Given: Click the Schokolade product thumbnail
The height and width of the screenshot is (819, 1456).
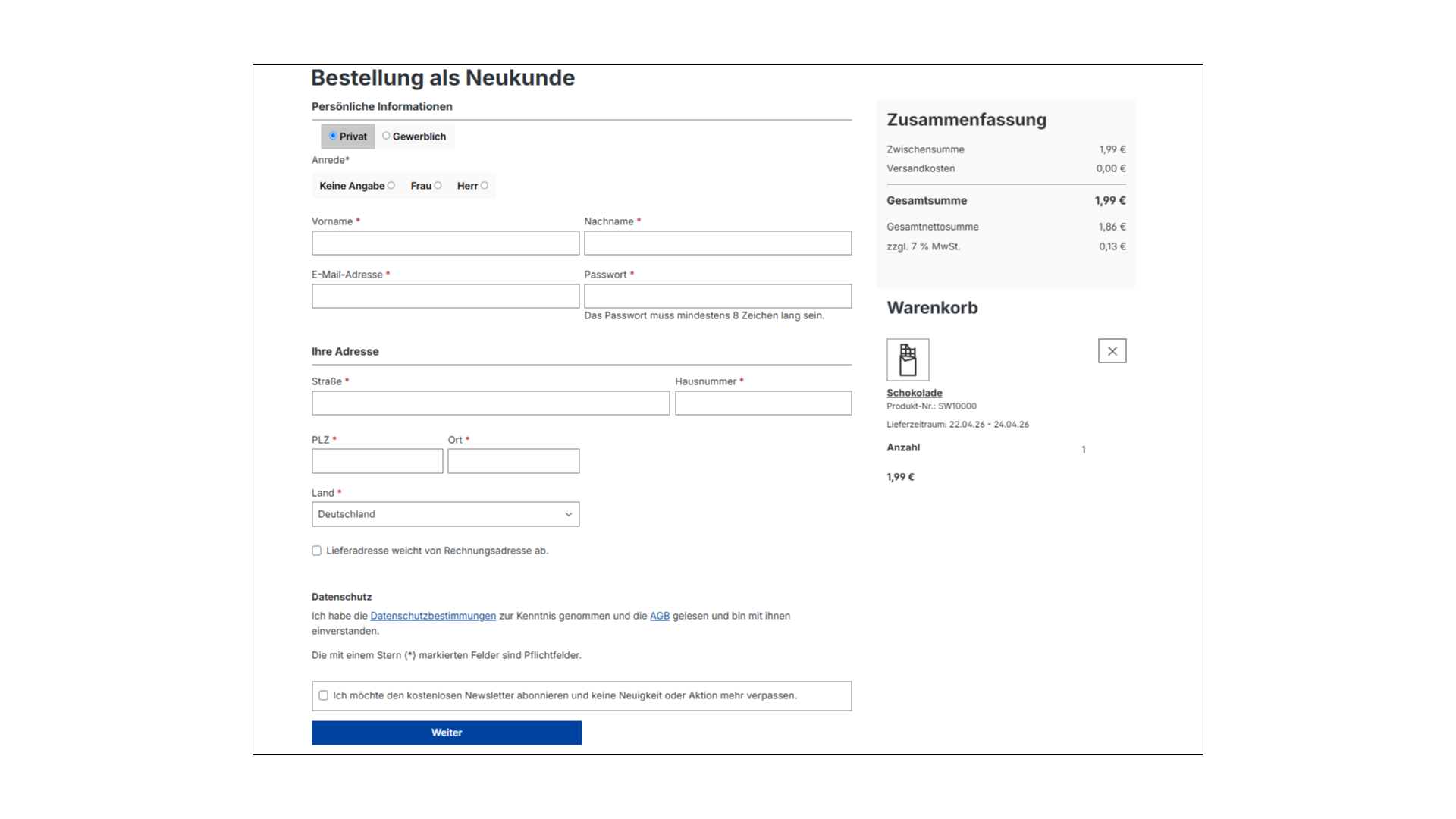Looking at the screenshot, I should click(x=908, y=359).
